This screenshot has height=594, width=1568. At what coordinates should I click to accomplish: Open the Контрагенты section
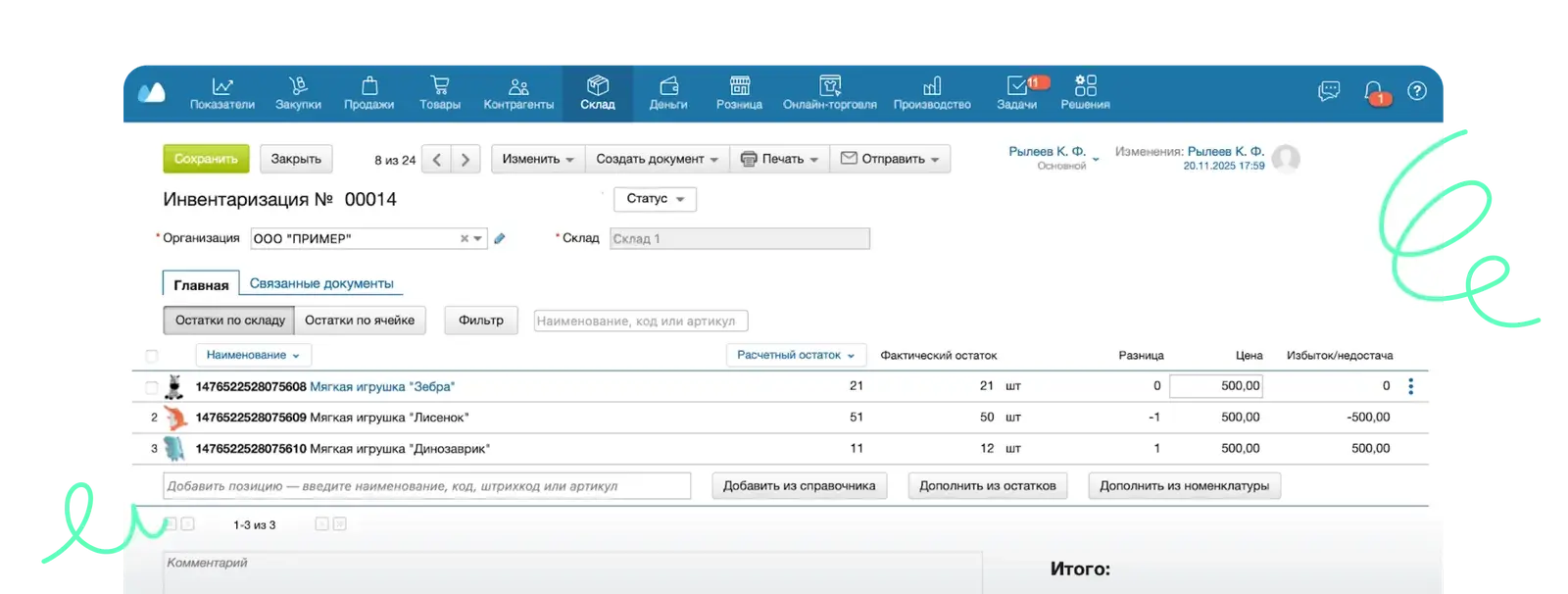coord(518,93)
